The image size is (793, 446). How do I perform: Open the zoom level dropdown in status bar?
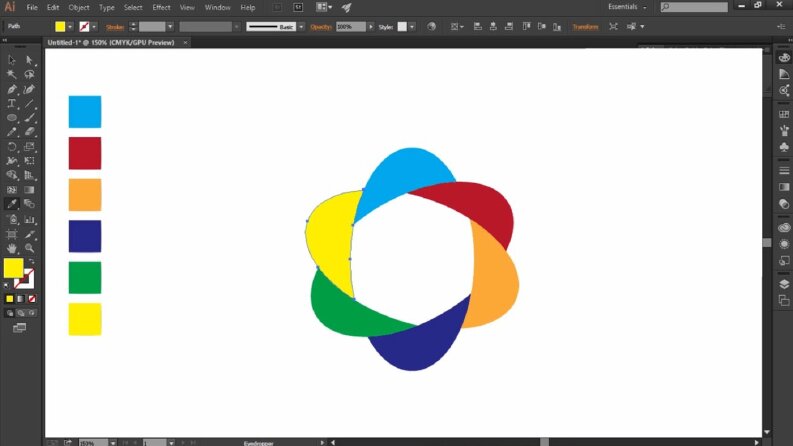click(113, 443)
